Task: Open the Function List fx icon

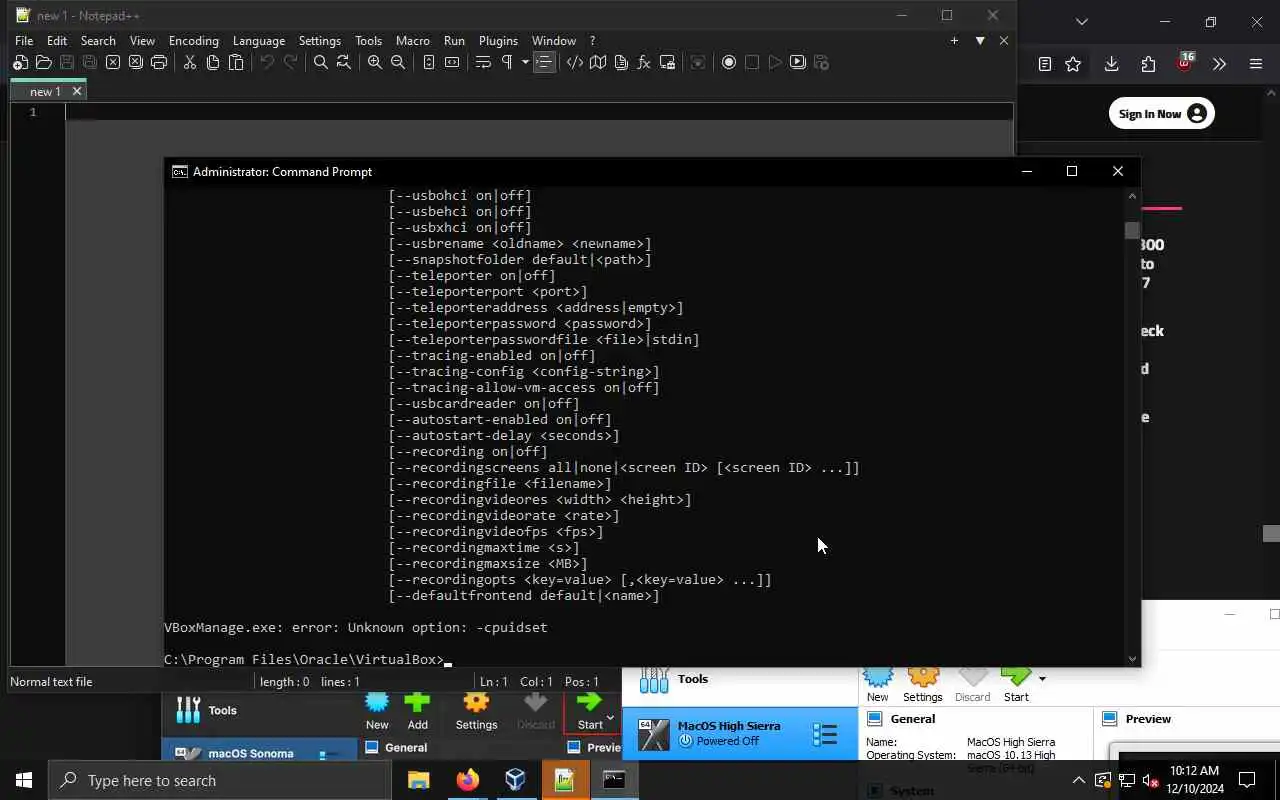Action: click(x=644, y=62)
